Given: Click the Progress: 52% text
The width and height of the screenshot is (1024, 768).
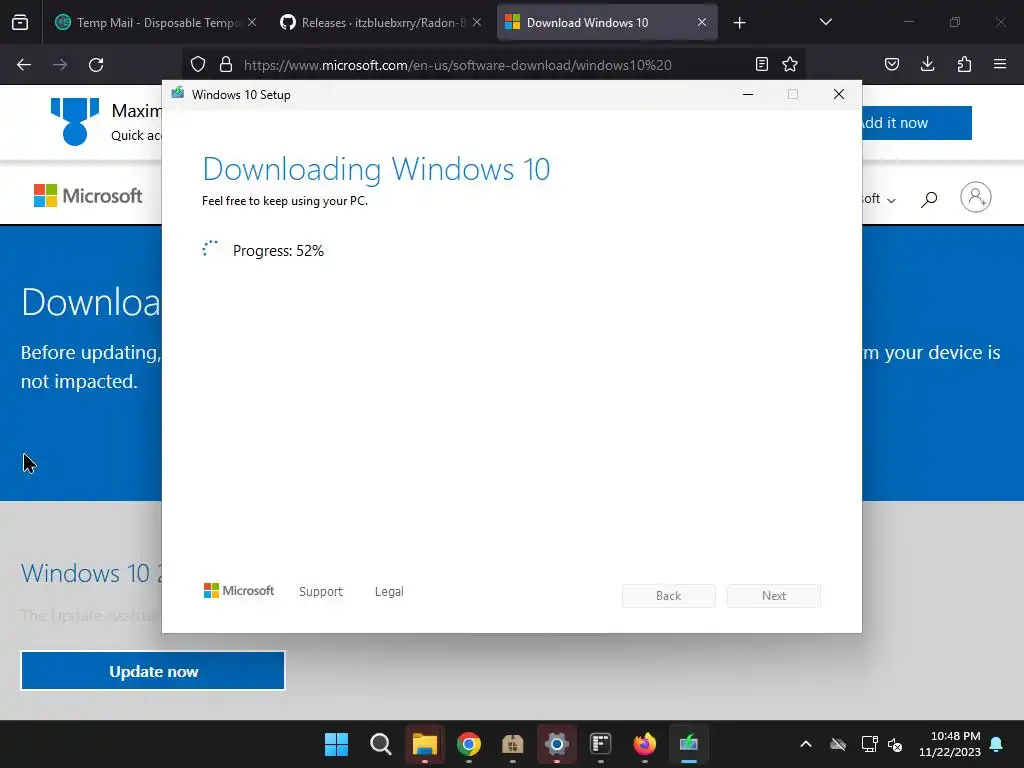Looking at the screenshot, I should click(x=278, y=251).
